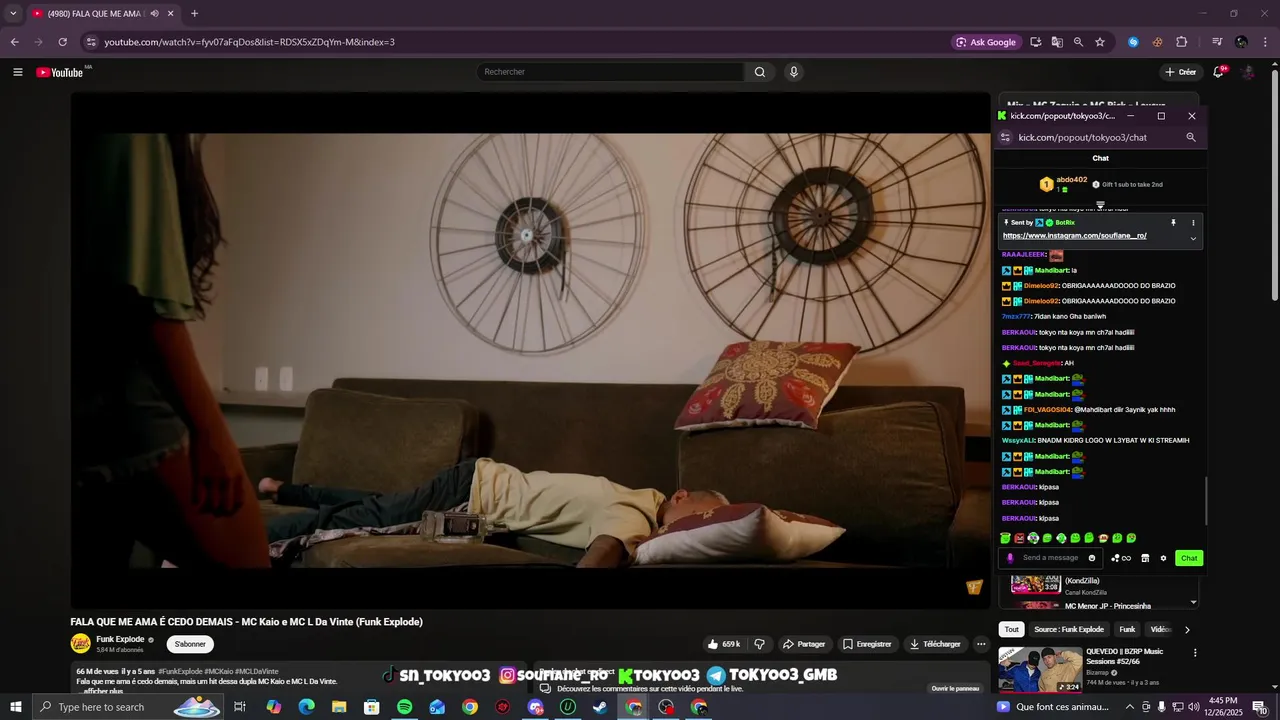The height and width of the screenshot is (720, 1280).
Task: Show hidden system tray icons
Action: (x=1129, y=707)
